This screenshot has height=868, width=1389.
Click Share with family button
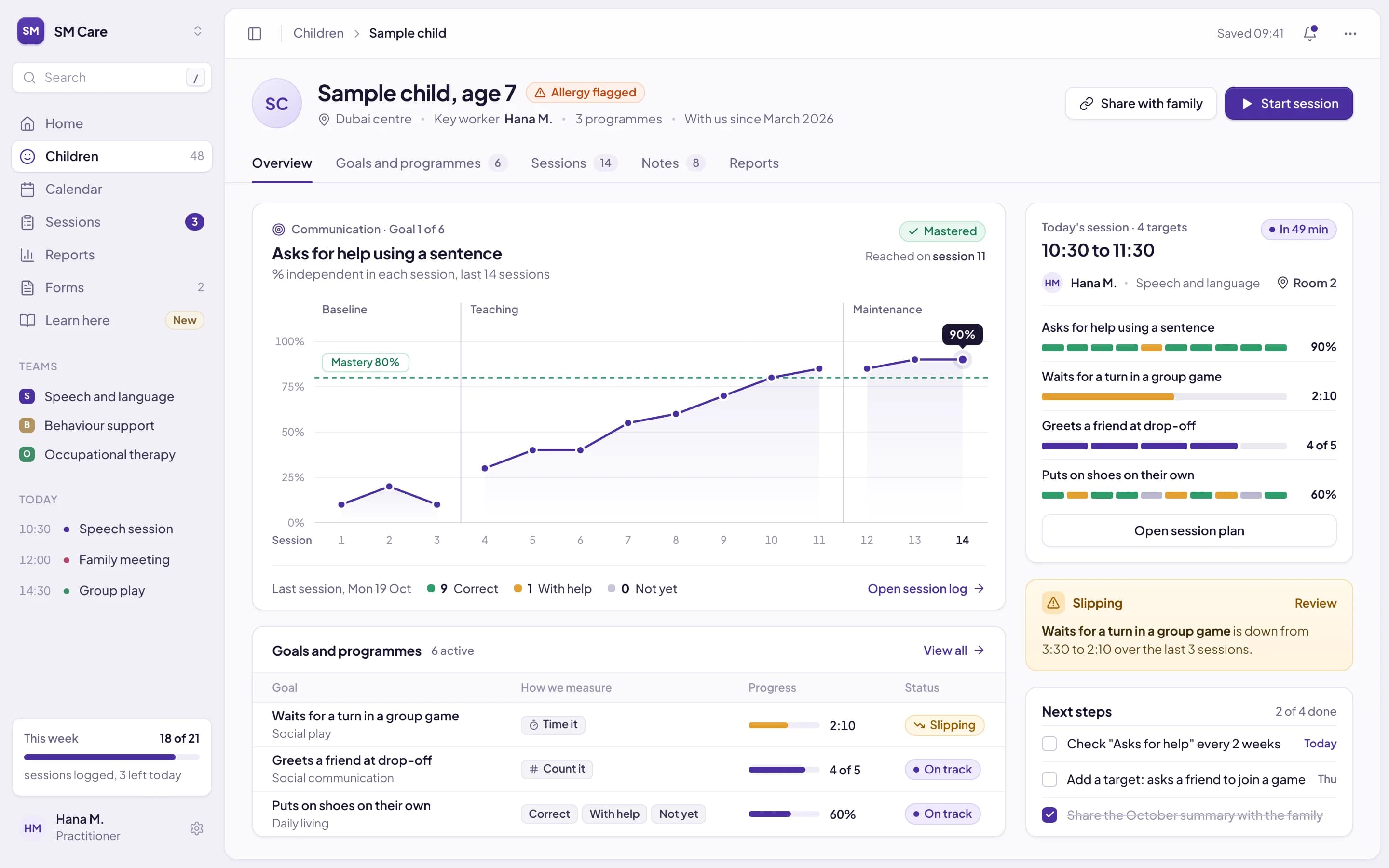1141,103
